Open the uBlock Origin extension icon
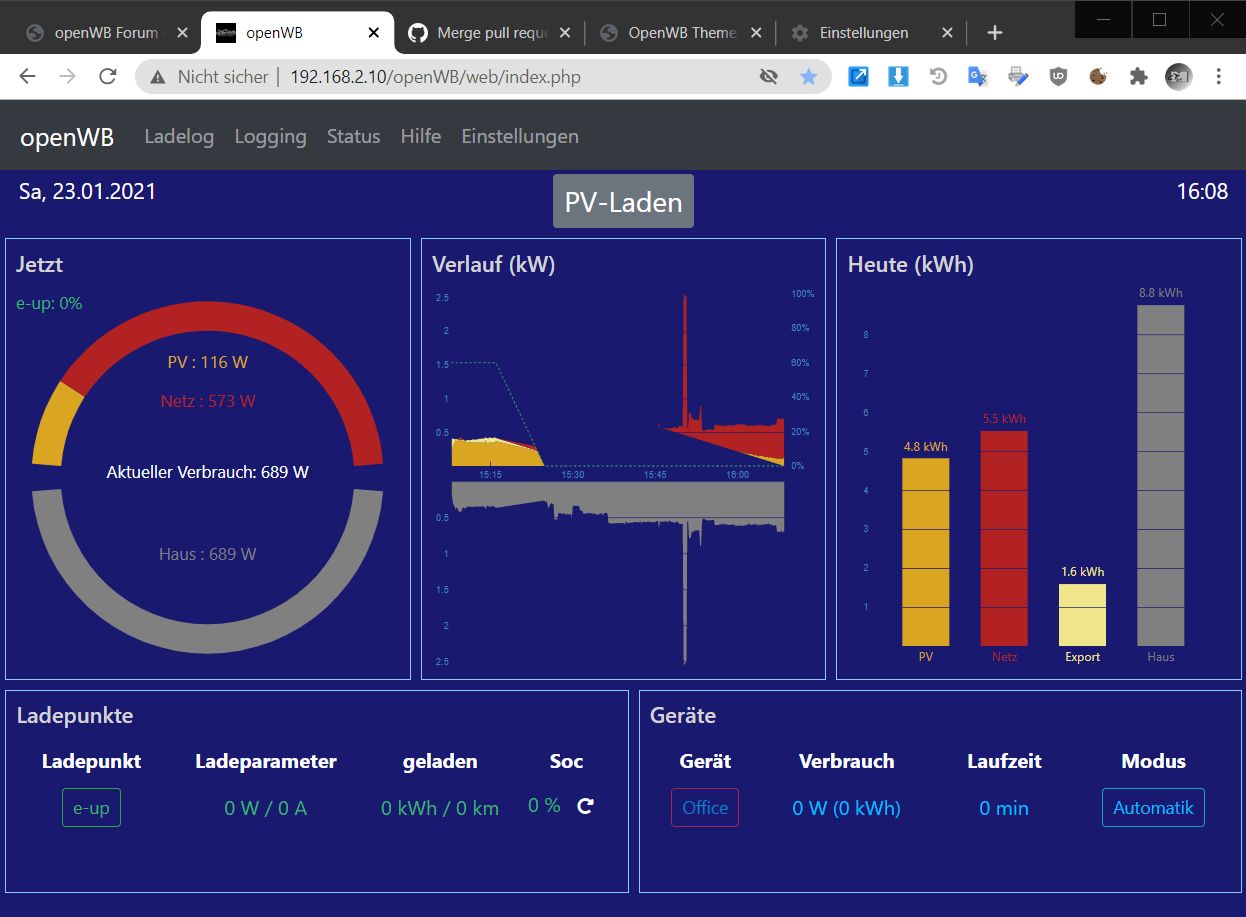The height and width of the screenshot is (917, 1246). tap(1058, 77)
